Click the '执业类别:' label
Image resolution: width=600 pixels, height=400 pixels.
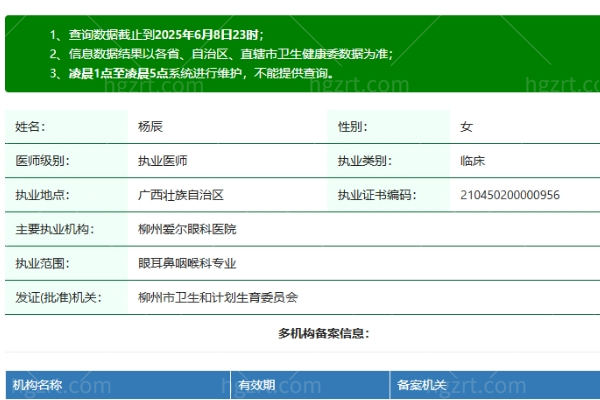tap(365, 161)
